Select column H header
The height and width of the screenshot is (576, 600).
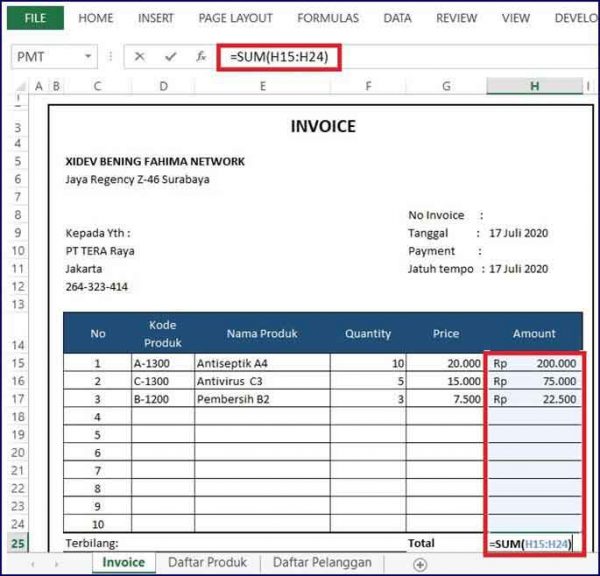click(x=534, y=87)
